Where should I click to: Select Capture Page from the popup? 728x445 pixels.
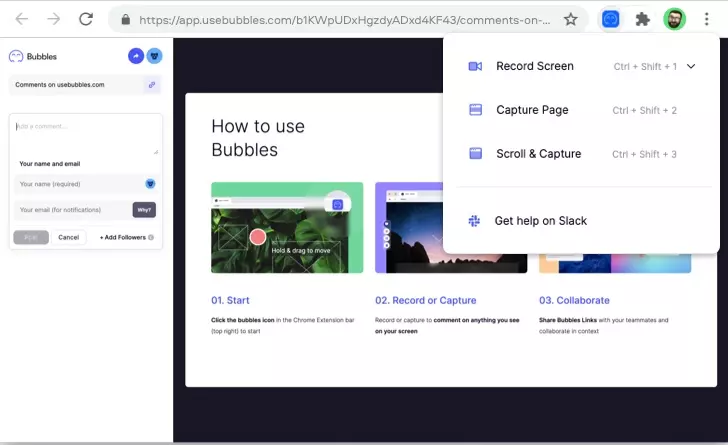pyautogui.click(x=532, y=110)
